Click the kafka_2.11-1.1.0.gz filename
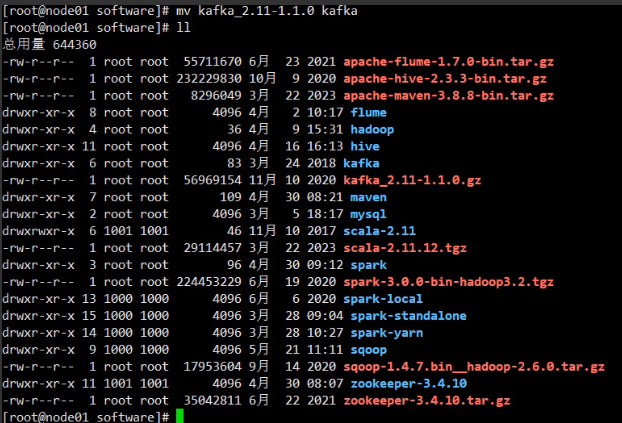Viewport: 622px width, 423px height. coord(412,181)
